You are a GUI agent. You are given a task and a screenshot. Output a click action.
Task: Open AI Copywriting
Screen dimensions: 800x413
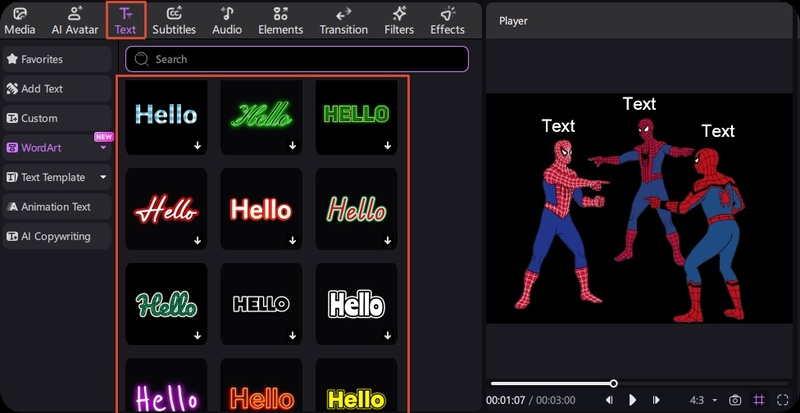(x=57, y=236)
